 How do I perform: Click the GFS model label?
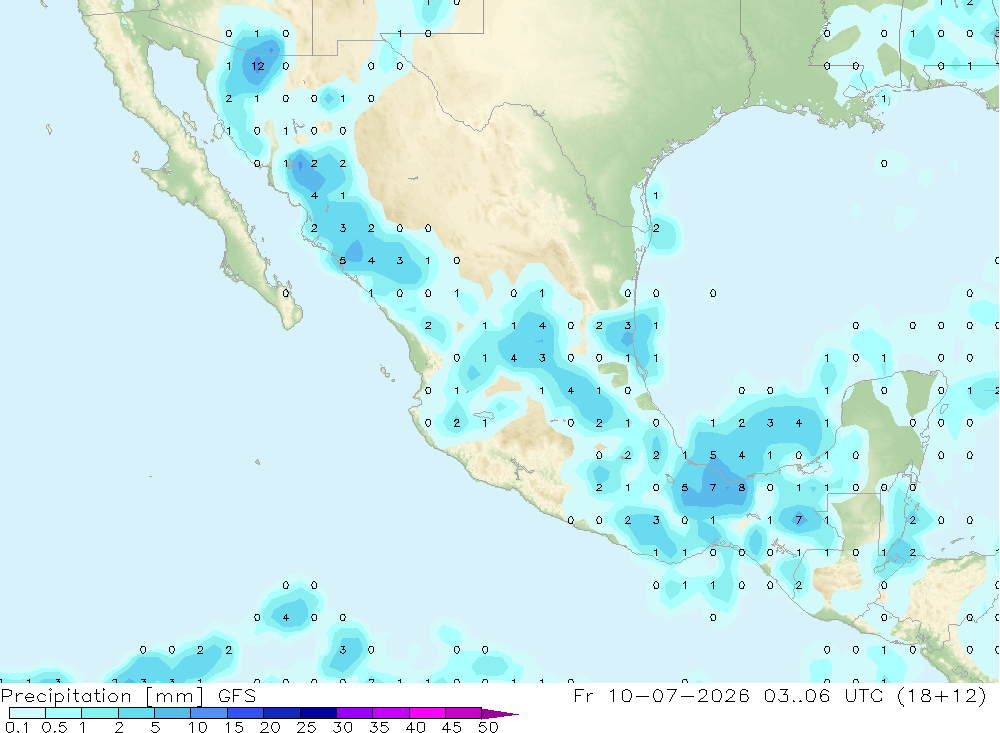click(237, 695)
